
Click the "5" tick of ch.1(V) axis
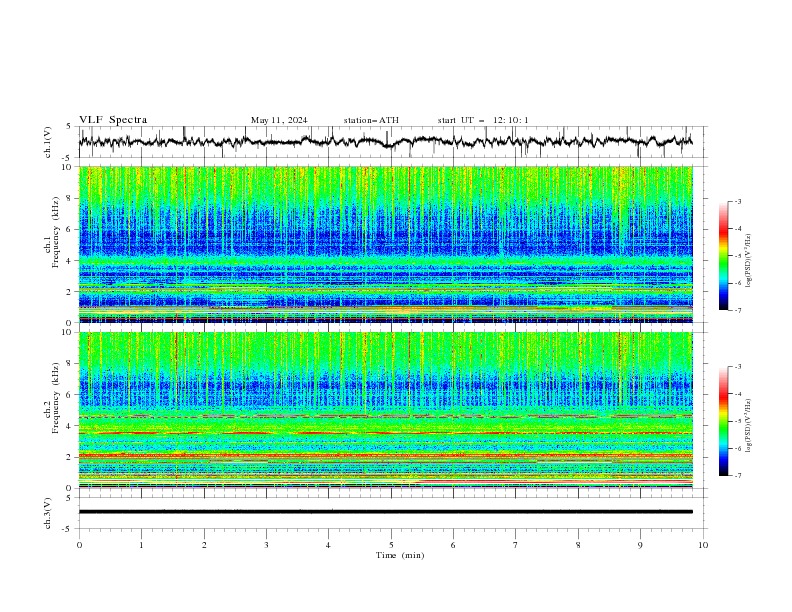(69, 127)
